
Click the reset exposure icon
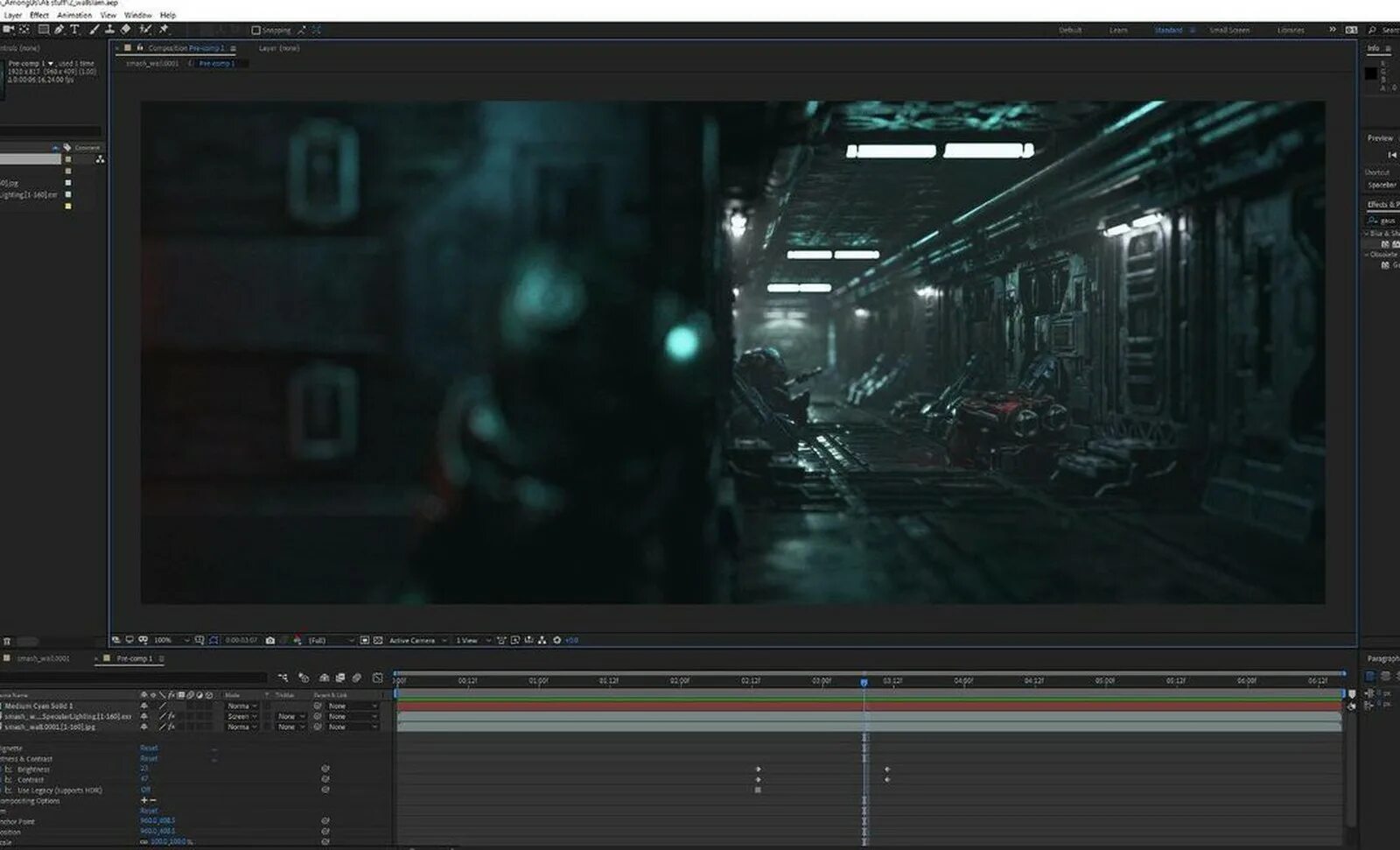[x=556, y=640]
